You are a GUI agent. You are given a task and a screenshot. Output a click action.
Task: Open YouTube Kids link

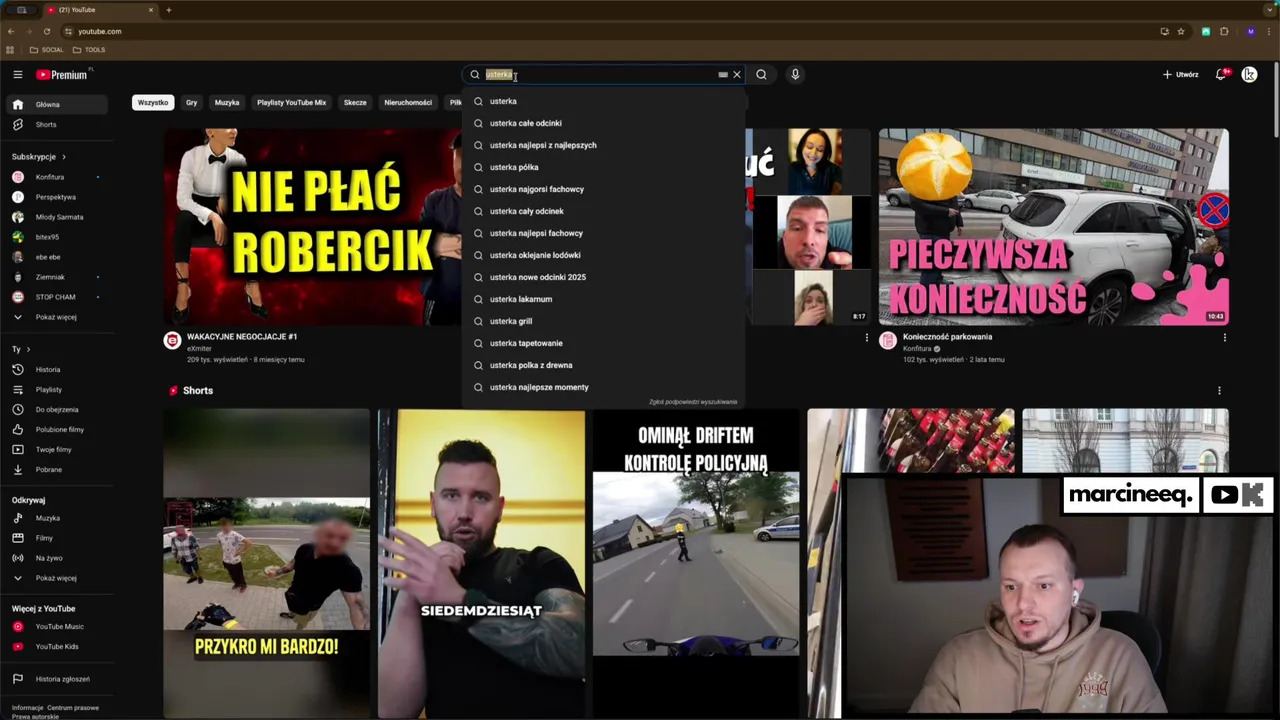pyautogui.click(x=59, y=646)
